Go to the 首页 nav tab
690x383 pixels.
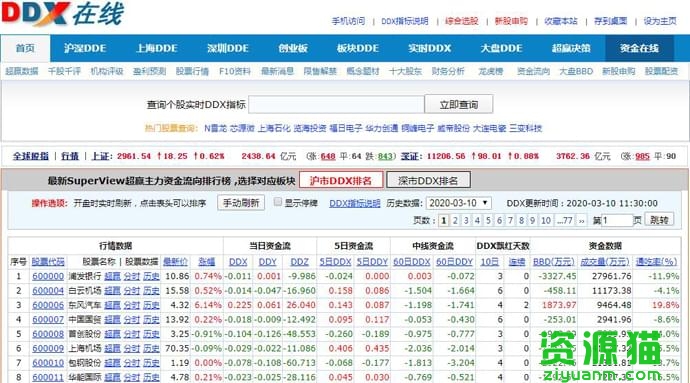click(25, 48)
